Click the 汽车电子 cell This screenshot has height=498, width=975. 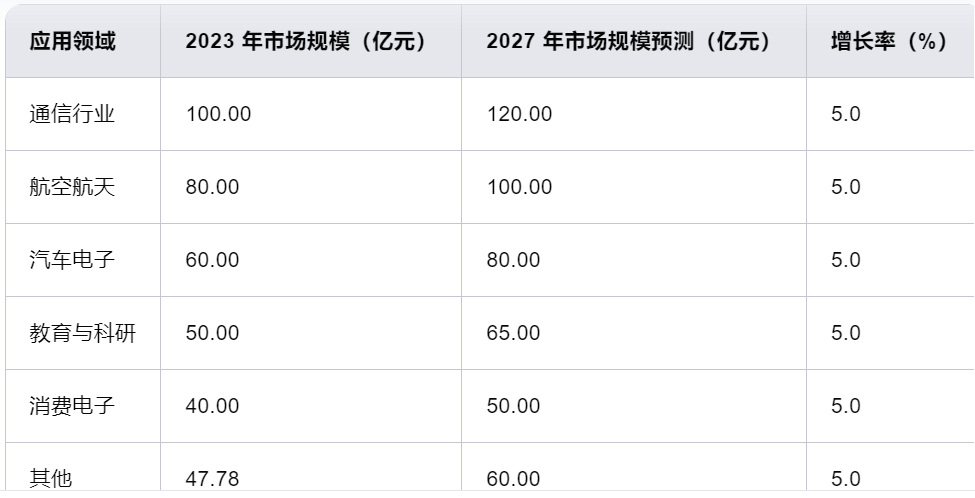tap(72, 260)
